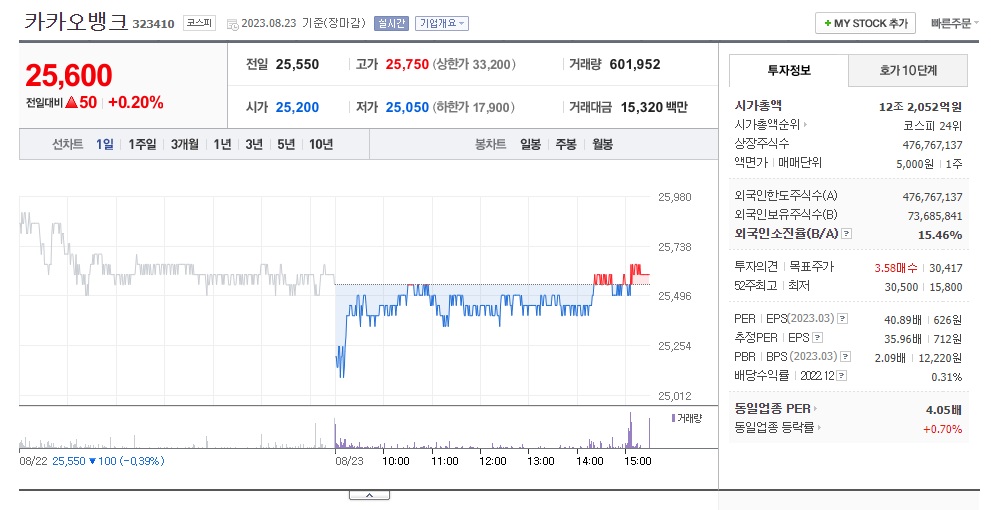Click the stock code 323410
991x510 pixels.
[154, 24]
